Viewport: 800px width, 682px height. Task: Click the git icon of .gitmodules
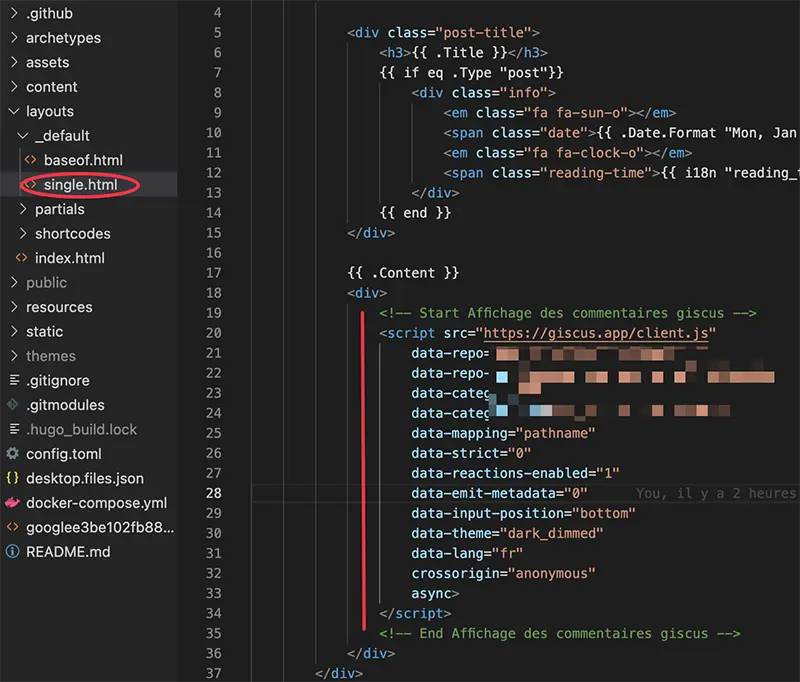pos(13,405)
